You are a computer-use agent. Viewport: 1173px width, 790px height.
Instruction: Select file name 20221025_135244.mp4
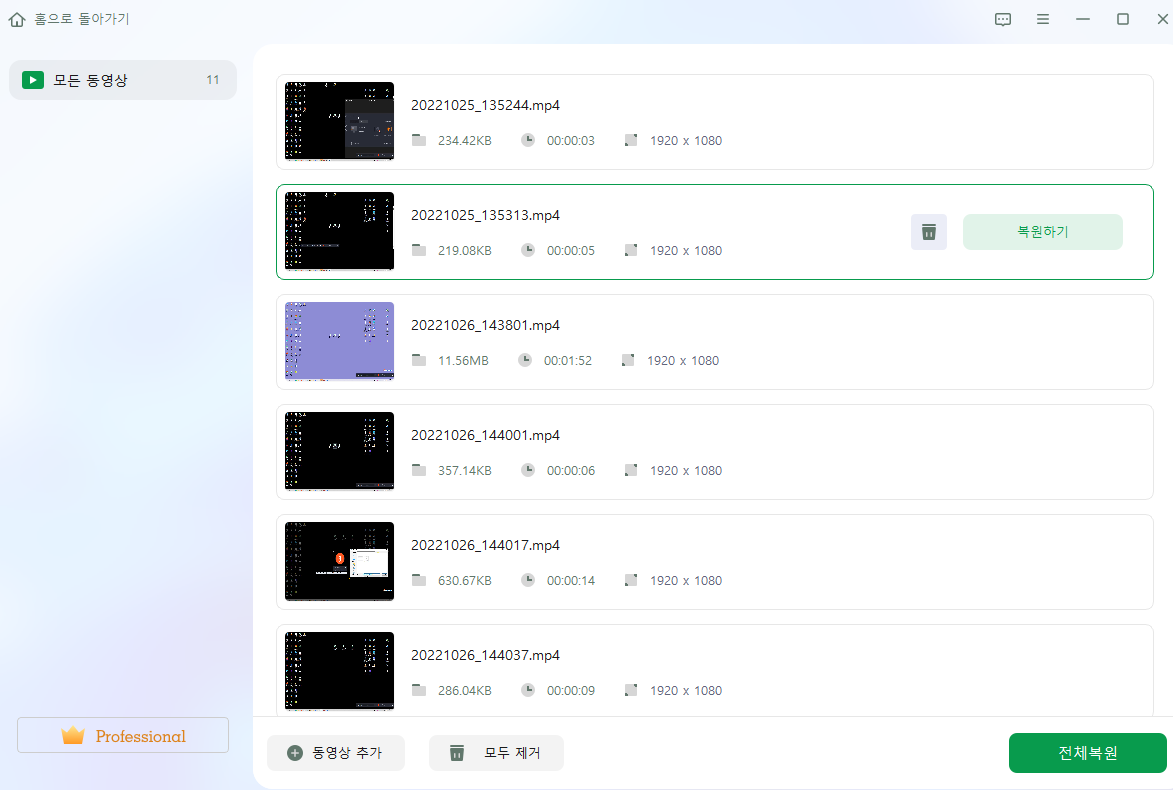(486, 105)
